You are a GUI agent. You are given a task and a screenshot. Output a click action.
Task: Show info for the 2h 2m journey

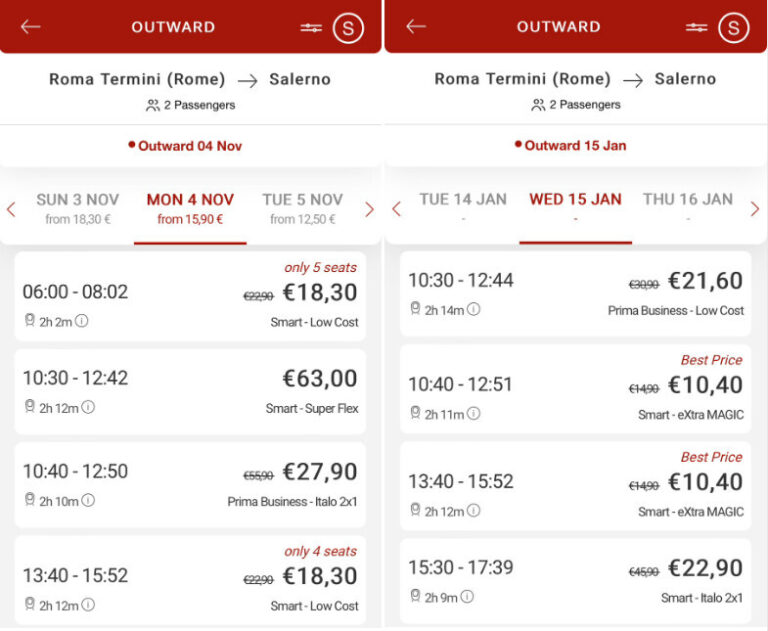(x=82, y=321)
